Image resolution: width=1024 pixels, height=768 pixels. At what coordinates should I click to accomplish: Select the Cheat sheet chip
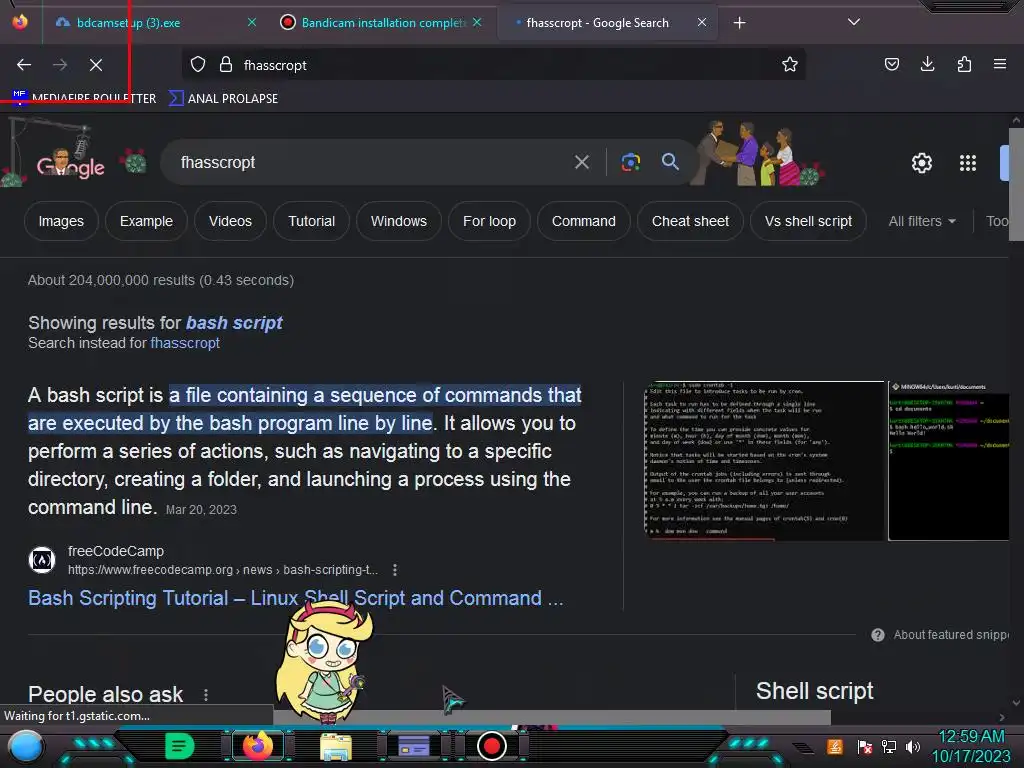click(690, 221)
